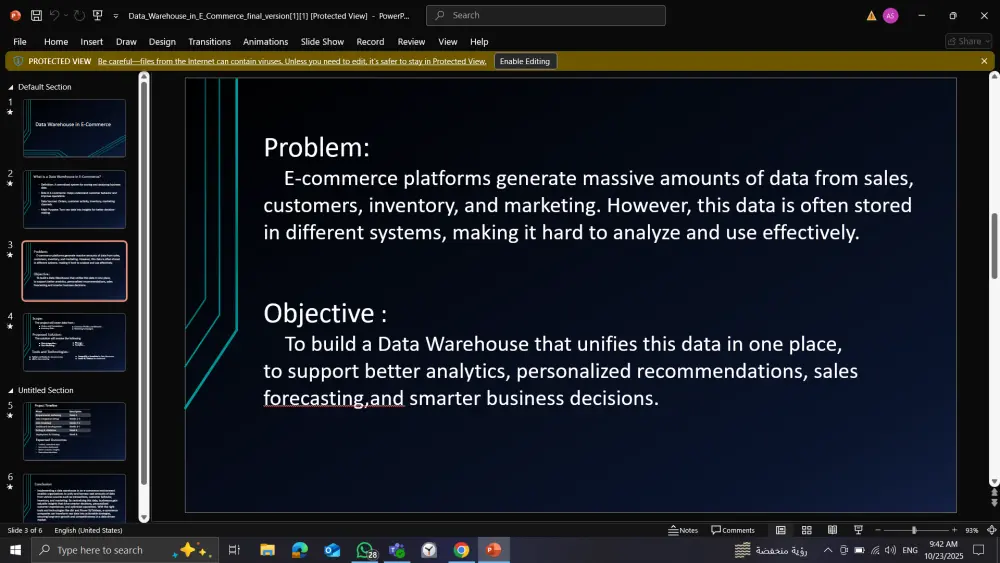Switch to the Slide Show tab

pyautogui.click(x=322, y=41)
